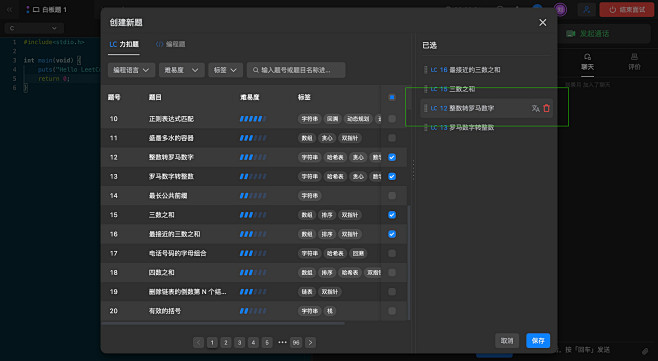Click the 动态规划 tag on problem 10
The width and height of the screenshot is (658, 361).
tap(358, 119)
